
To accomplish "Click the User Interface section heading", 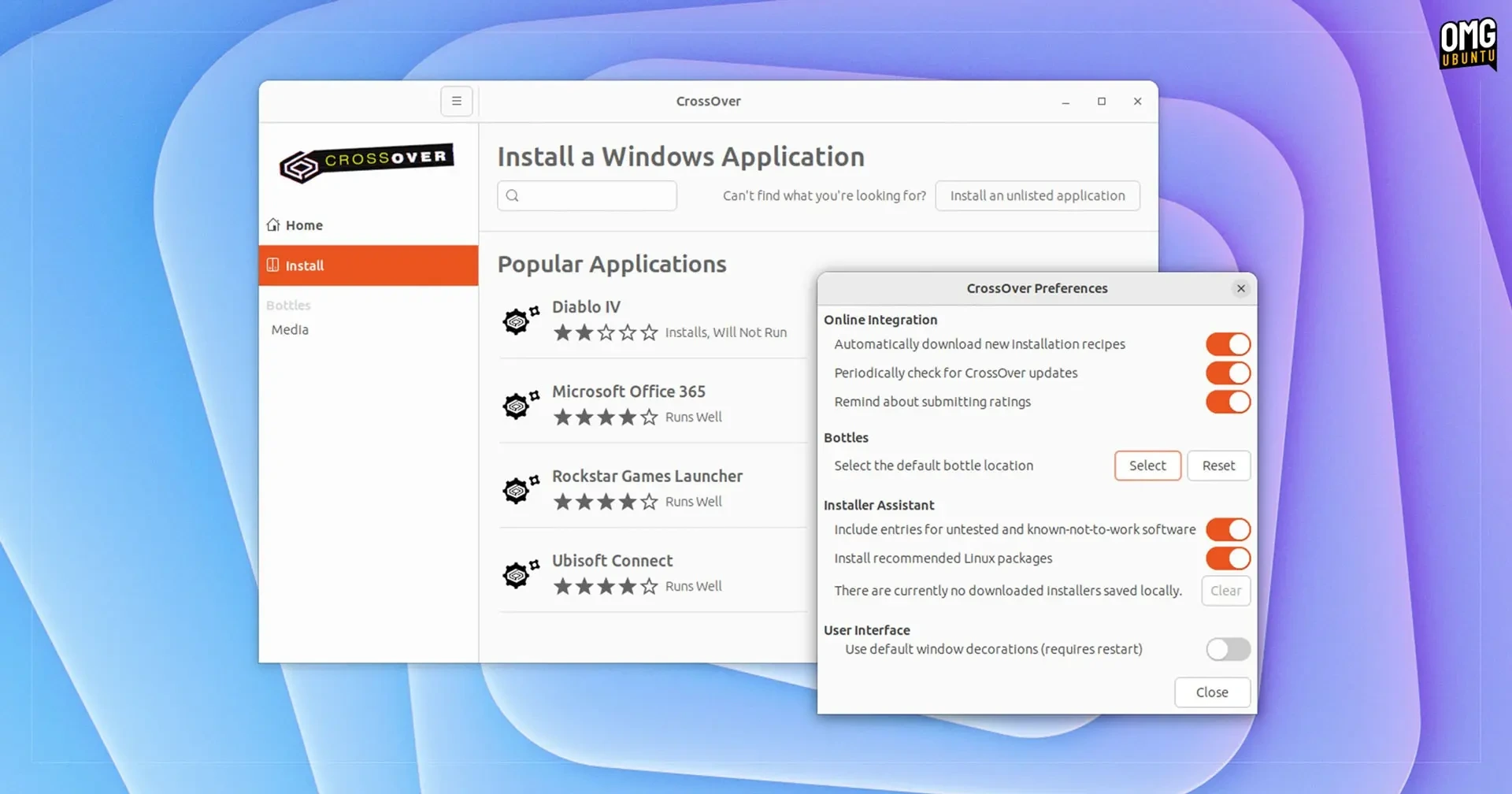I will (x=867, y=630).
